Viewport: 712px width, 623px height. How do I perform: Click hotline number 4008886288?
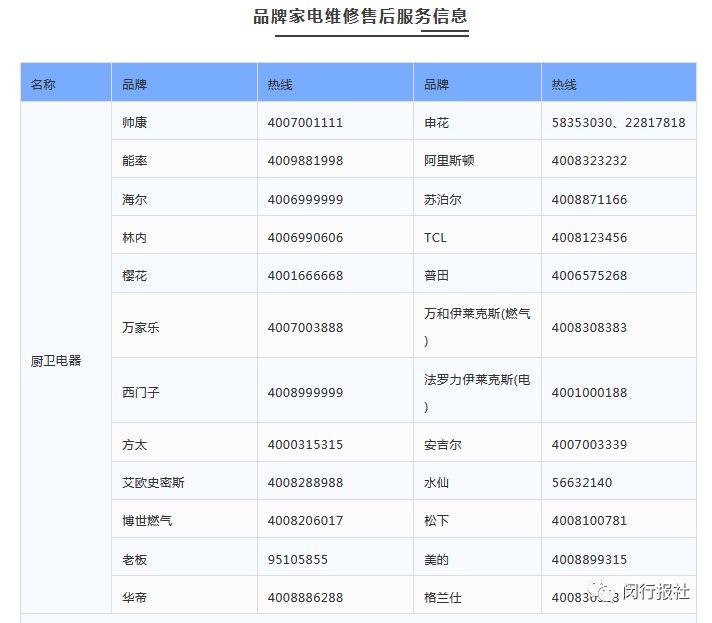click(x=305, y=598)
